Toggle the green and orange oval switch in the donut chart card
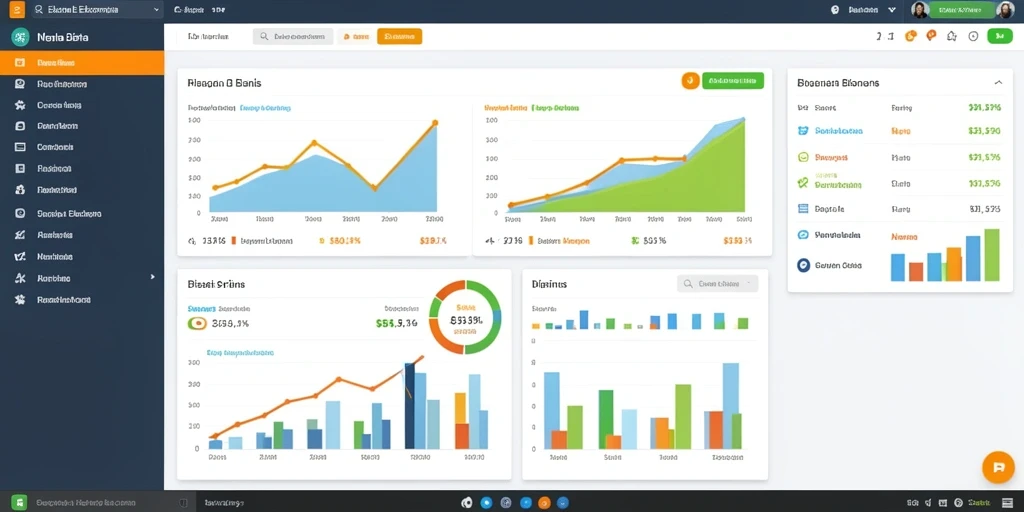The image size is (1024, 512). (197, 323)
